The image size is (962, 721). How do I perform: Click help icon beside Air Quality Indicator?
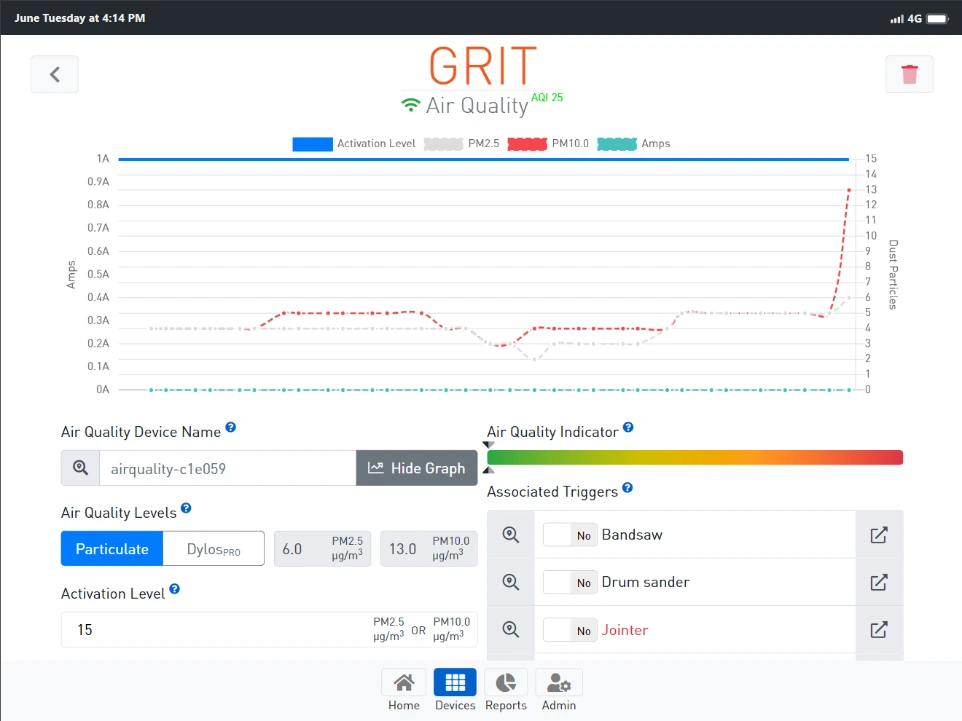click(628, 429)
